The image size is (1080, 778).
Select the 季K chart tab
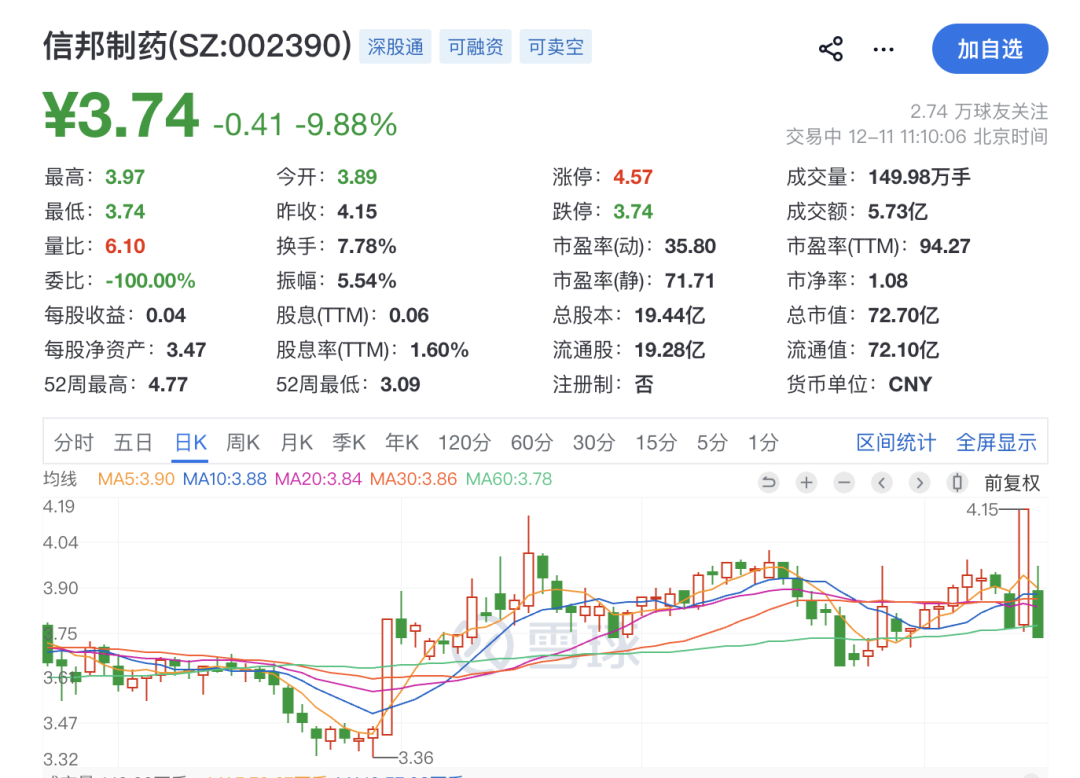coord(349,442)
